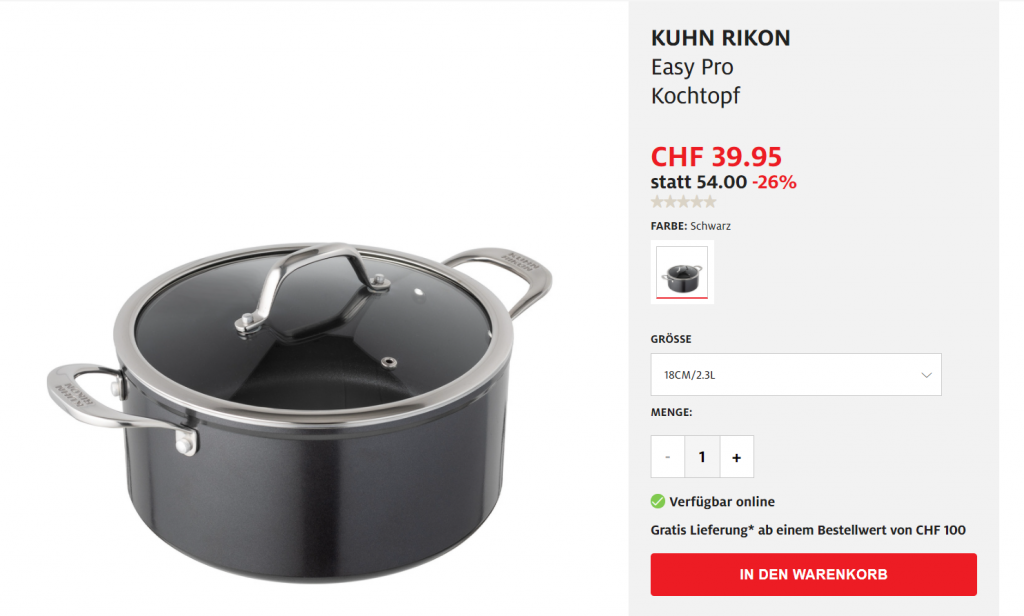This screenshot has width=1024, height=616.
Task: Click the KUHN RIKON brand heading
Action: pyautogui.click(x=720, y=38)
